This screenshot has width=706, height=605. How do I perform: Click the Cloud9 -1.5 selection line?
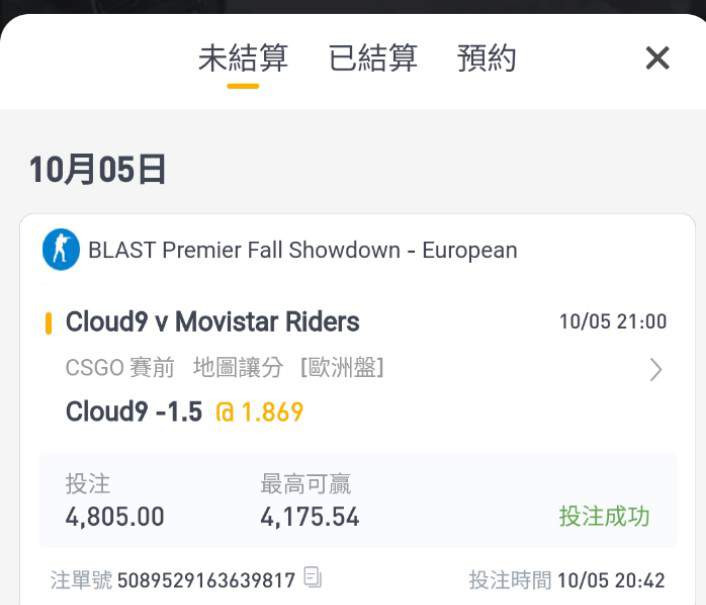pyautogui.click(x=134, y=411)
